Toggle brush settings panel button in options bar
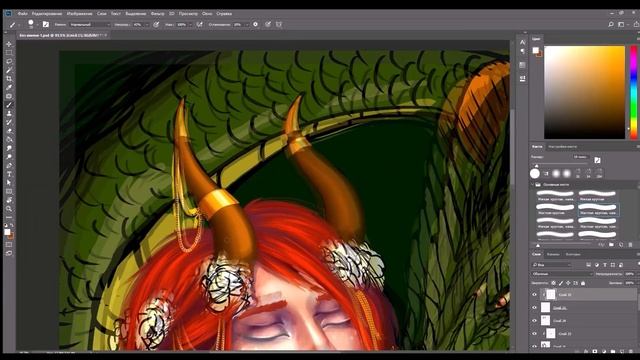The height and width of the screenshot is (360, 640). point(46,24)
